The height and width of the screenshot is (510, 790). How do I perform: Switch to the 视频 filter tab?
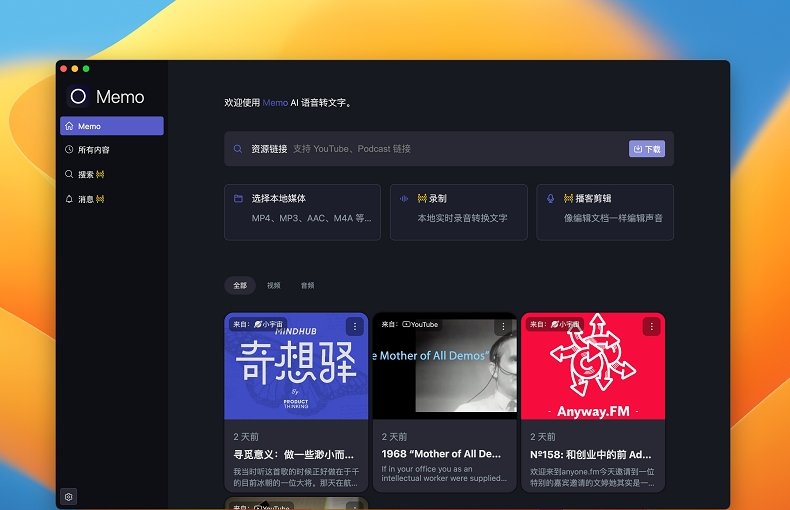[x=274, y=285]
